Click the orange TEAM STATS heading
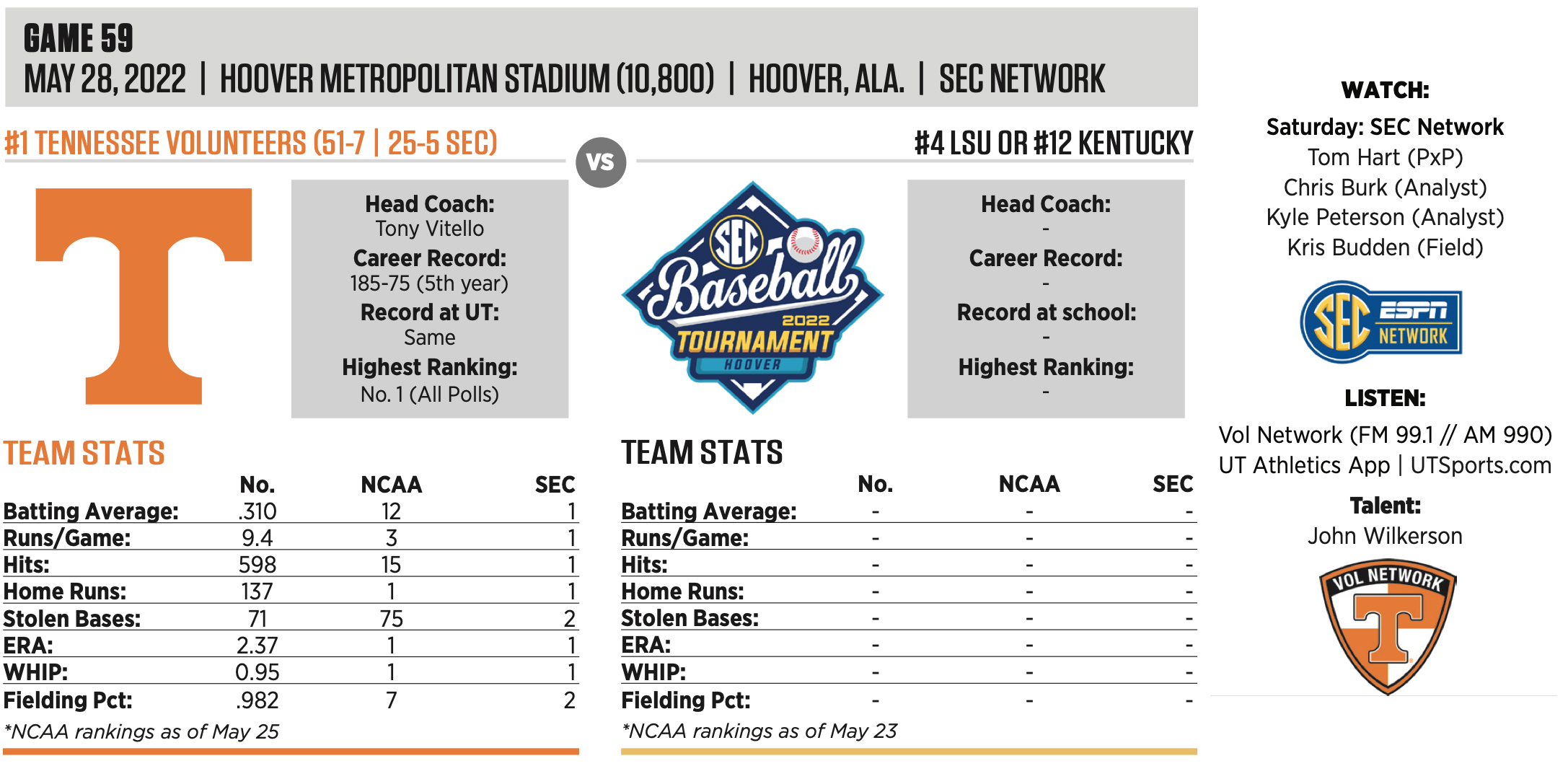This screenshot has height=766, width=1568. (x=84, y=454)
